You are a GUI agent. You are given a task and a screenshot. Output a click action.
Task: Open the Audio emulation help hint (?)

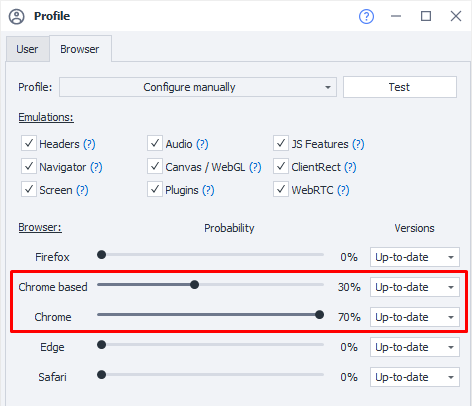(x=202, y=144)
